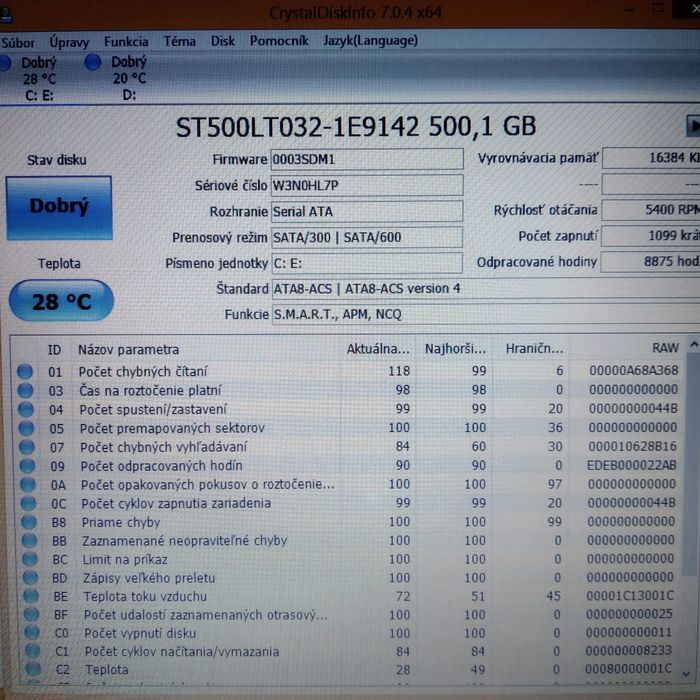The image size is (700, 700).
Task: Click the blue status circle for disk D:
Action: (x=93, y=62)
